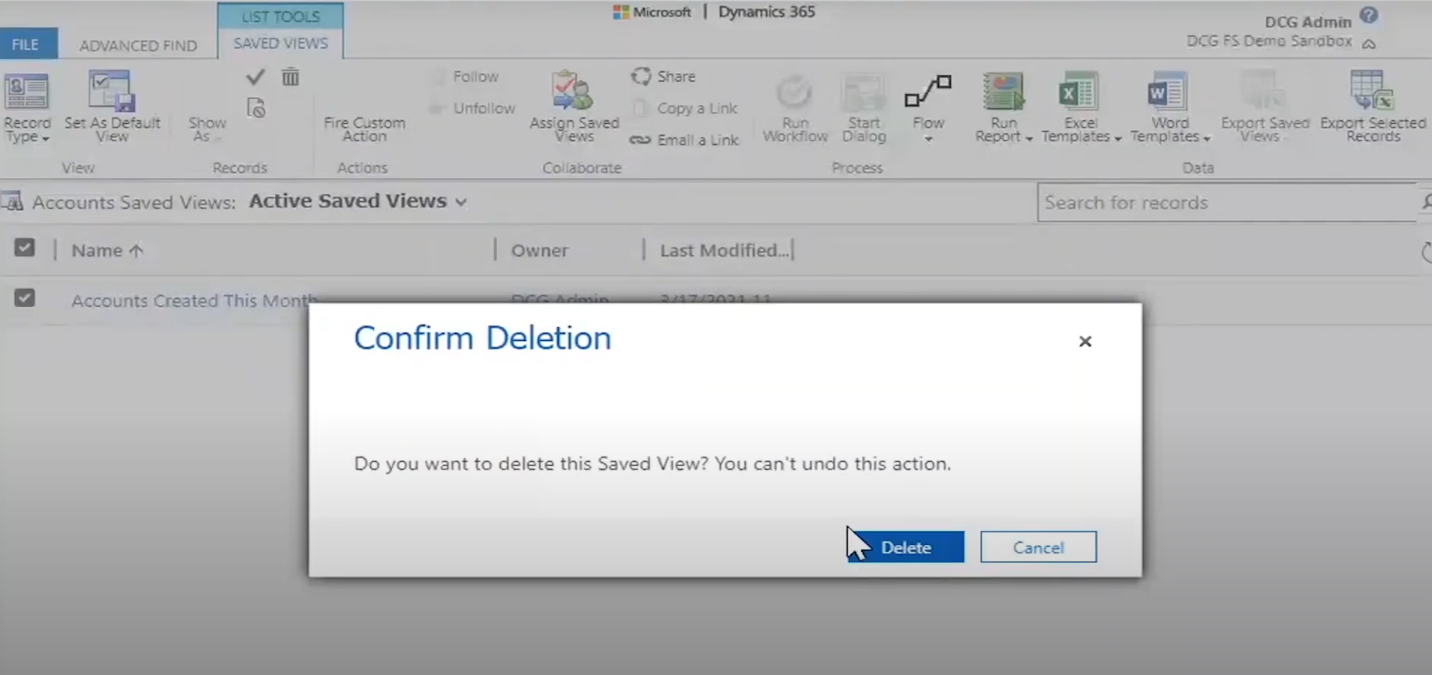Click Fire Custom Action
1432x675 pixels.
point(364,129)
